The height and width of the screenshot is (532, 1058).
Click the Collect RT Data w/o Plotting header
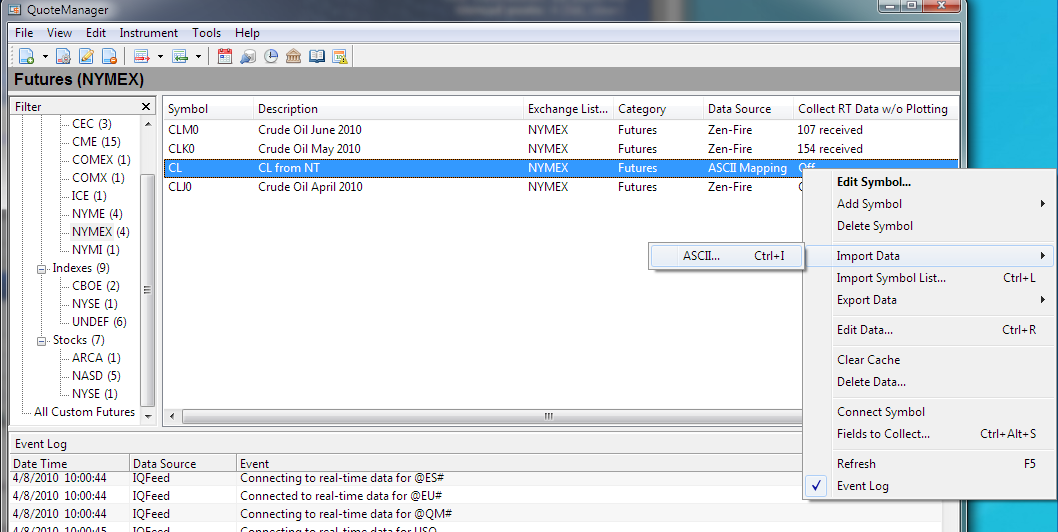(x=875, y=109)
